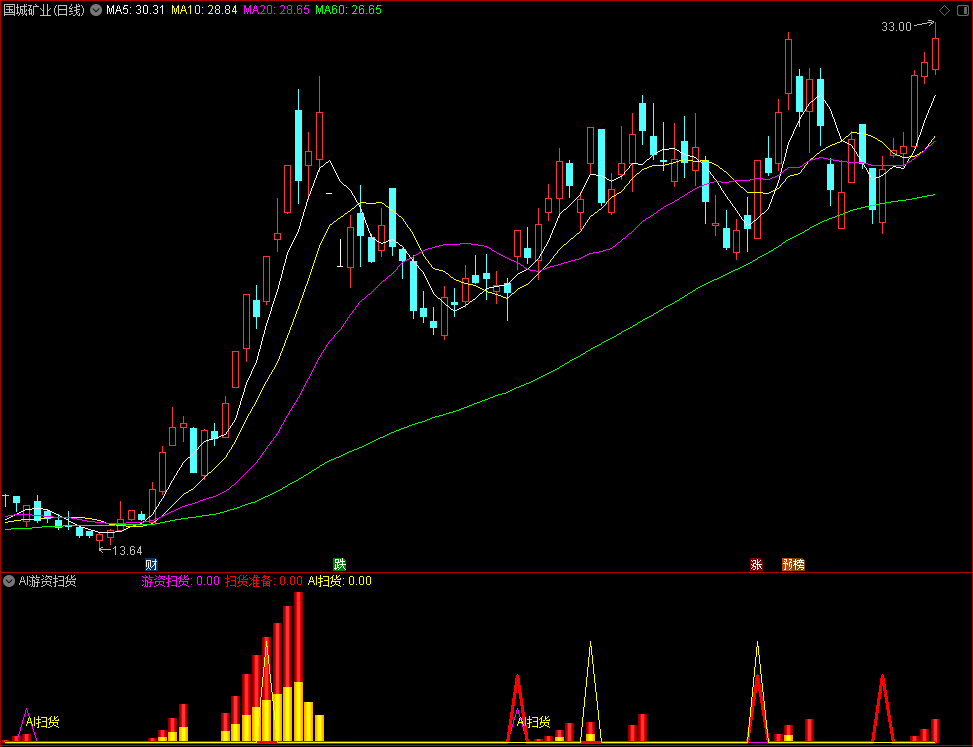Viewport: 973px width, 747px height.
Task: Click the orange 预榜 event marker
Action: click(x=794, y=564)
